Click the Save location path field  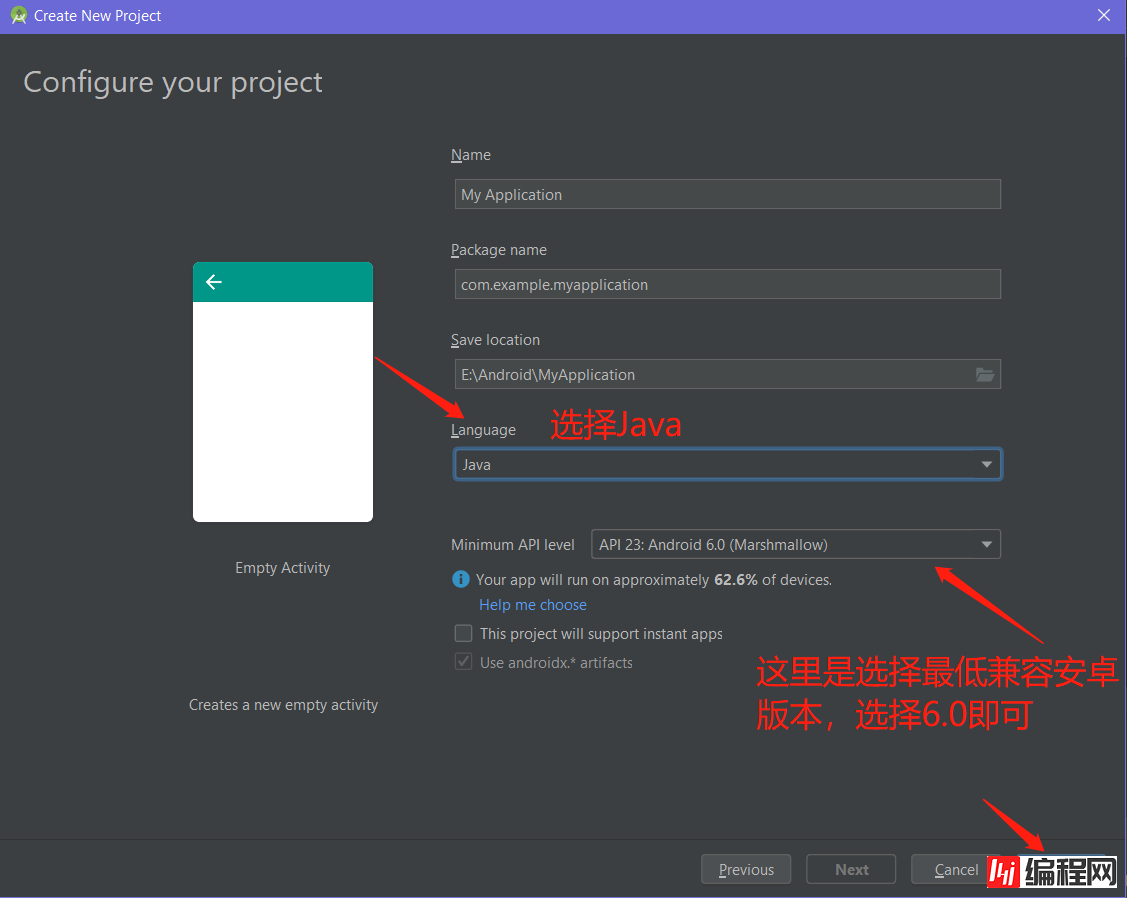click(x=710, y=375)
